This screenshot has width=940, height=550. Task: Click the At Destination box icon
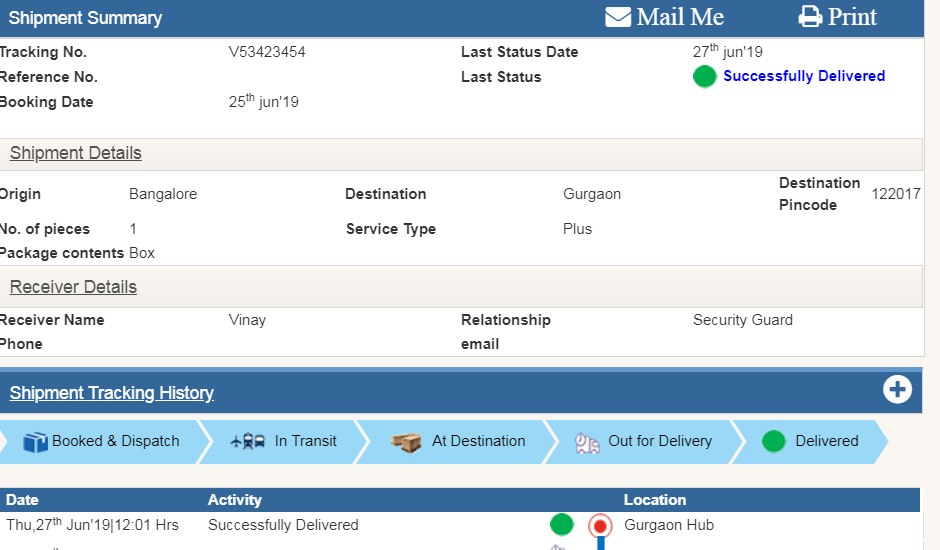click(x=406, y=442)
